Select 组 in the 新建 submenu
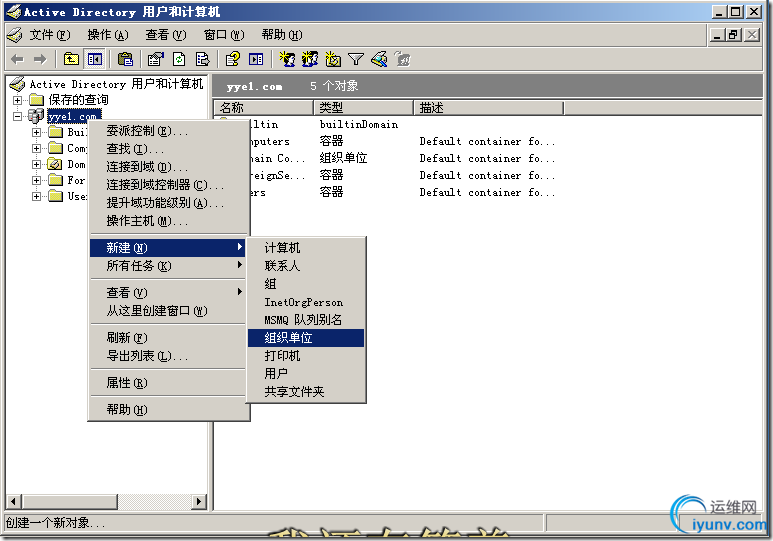This screenshot has width=773, height=541. (x=306, y=284)
